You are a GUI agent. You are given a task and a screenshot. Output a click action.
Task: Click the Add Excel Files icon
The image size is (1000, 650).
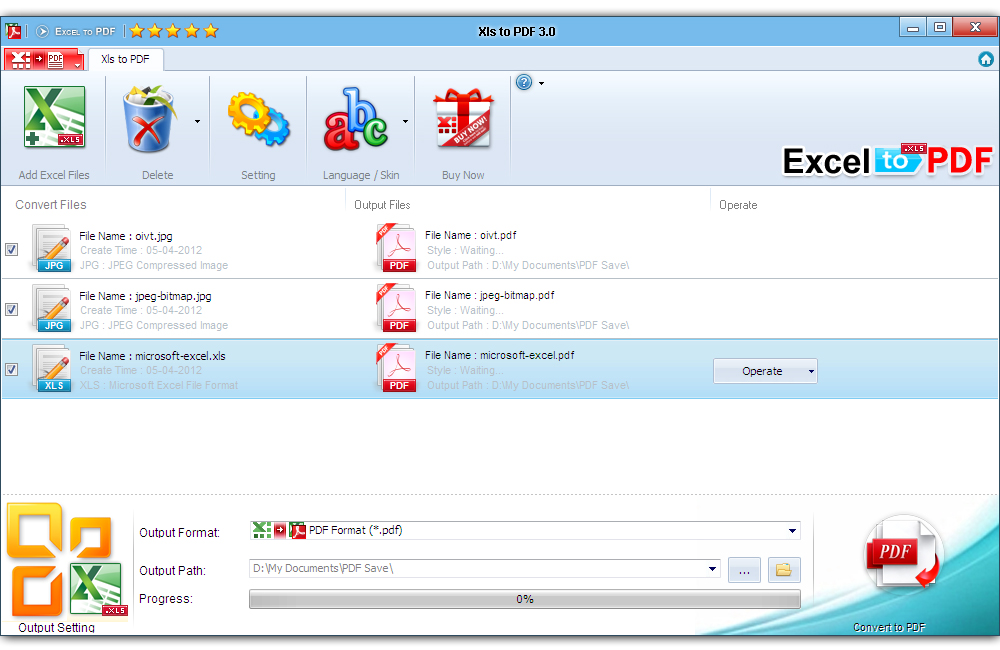tap(54, 117)
